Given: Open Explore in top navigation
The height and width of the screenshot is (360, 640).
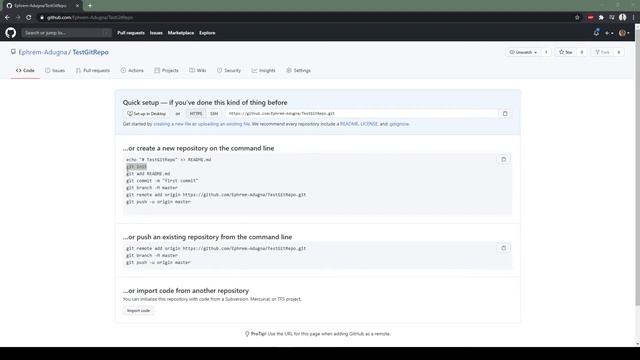Looking at the screenshot, I should (207, 33).
